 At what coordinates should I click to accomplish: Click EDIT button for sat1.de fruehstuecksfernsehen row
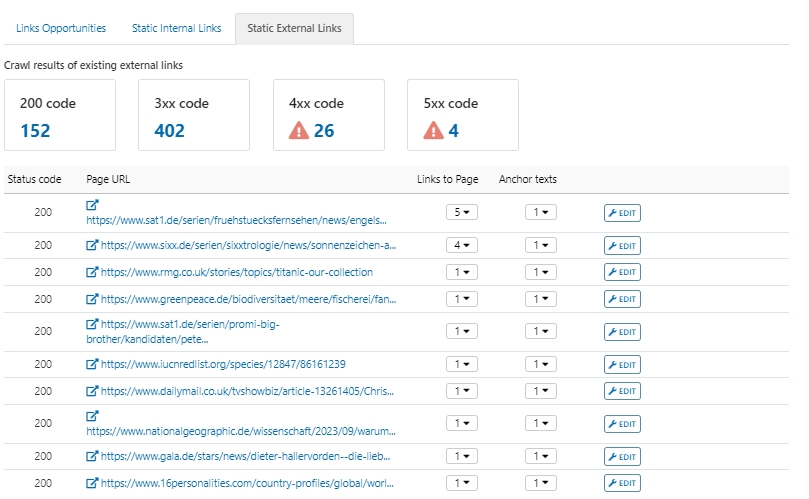pyautogui.click(x=622, y=213)
